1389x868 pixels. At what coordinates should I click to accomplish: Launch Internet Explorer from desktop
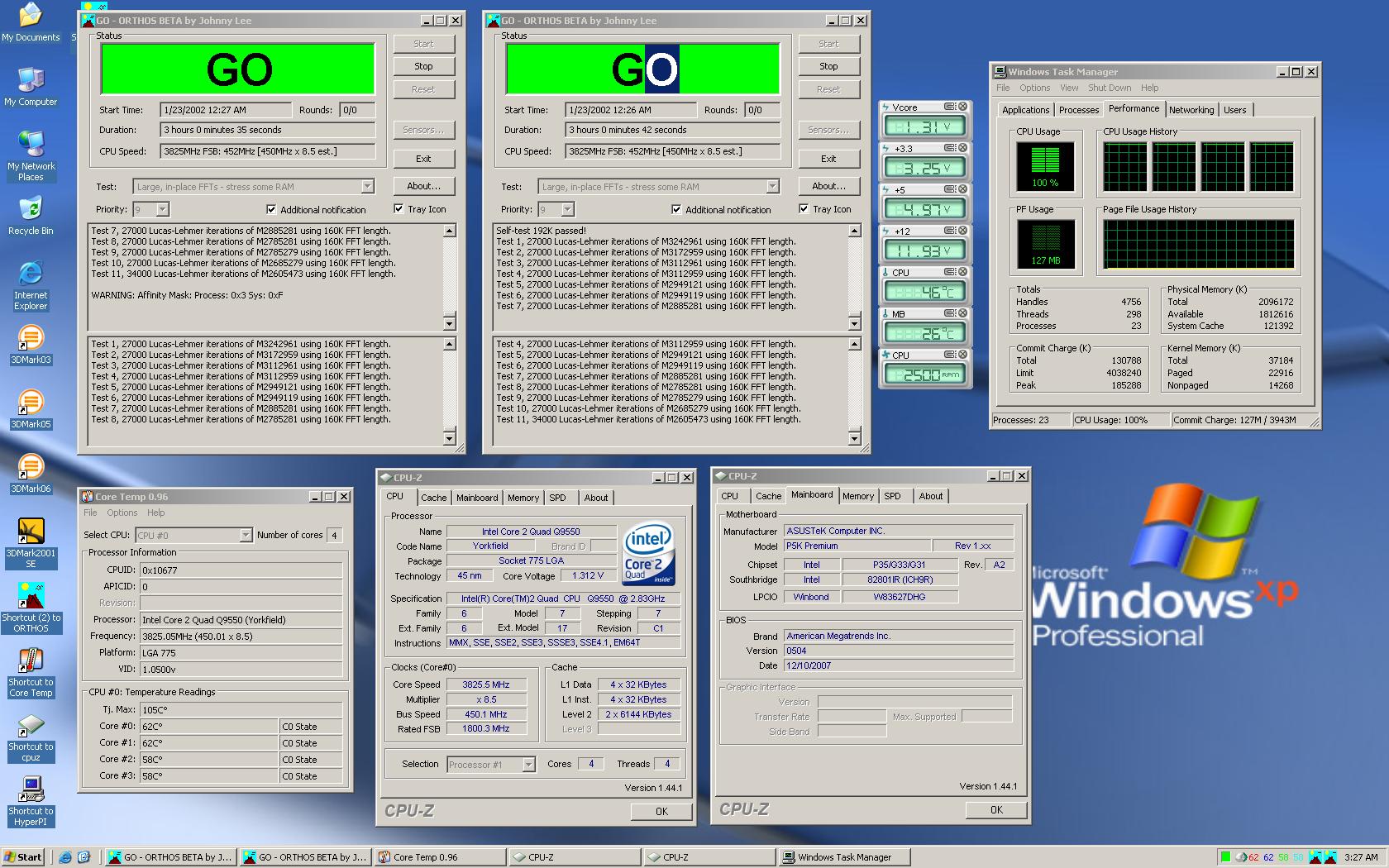[31, 285]
